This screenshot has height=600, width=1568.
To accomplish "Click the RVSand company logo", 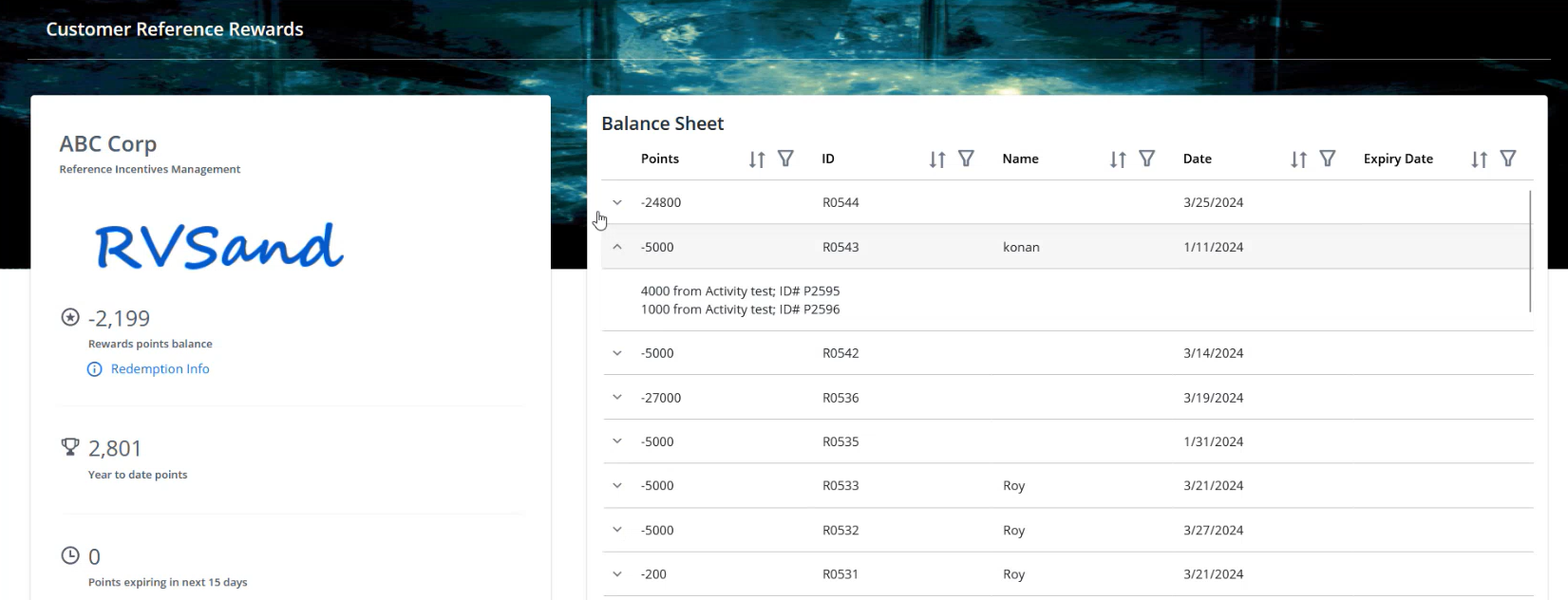I will [219, 246].
